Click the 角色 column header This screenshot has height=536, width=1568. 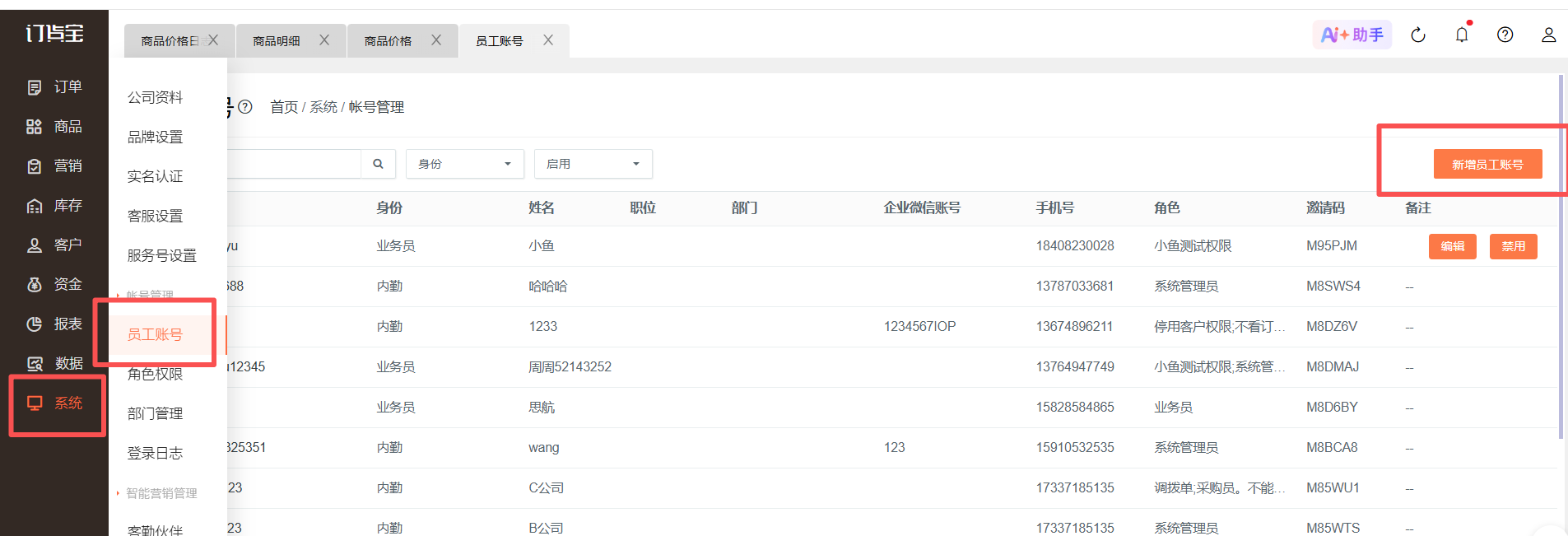click(x=1167, y=208)
